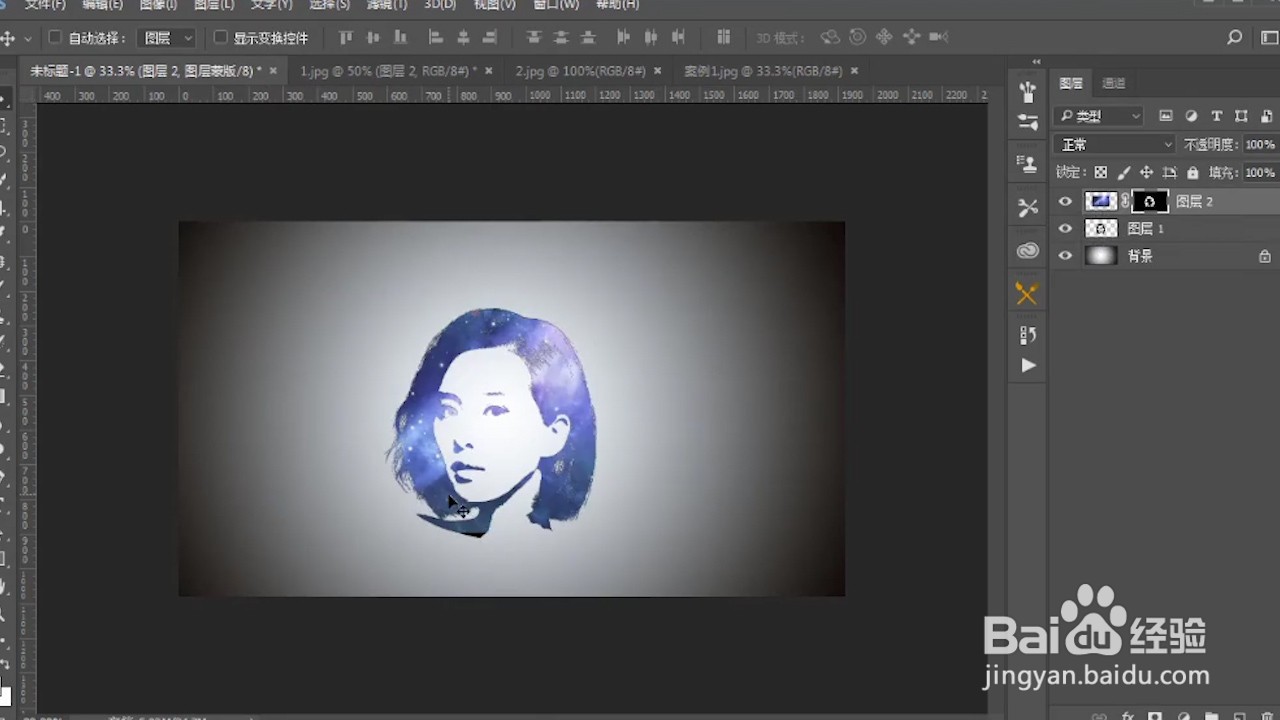Expand the Move tool preset picker arrow
The width and height of the screenshot is (1280, 720).
(27, 38)
